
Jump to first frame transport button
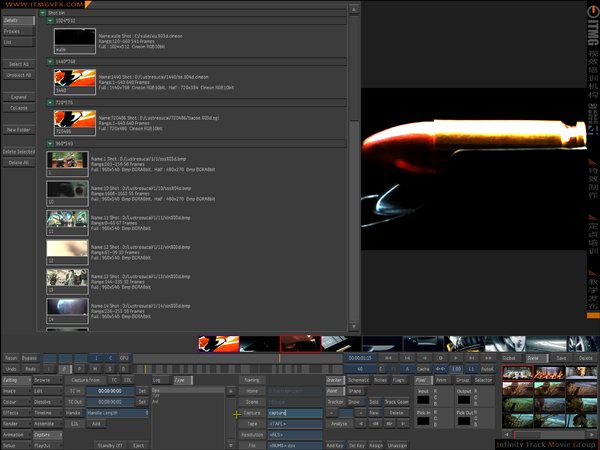point(387,357)
